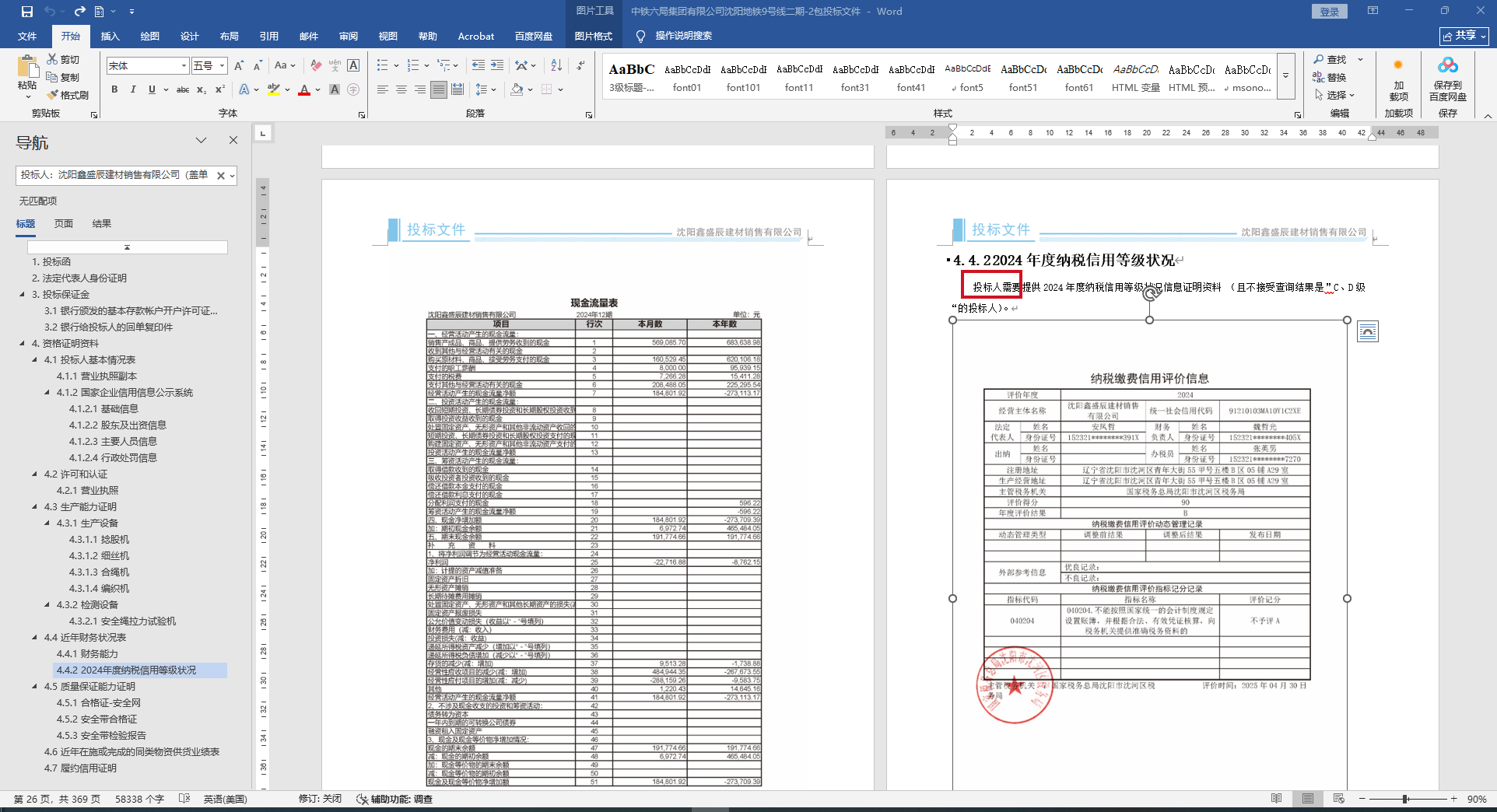Click the 保存到百度网盘 cloud icon
Viewport: 1497px width, 812px height.
coord(1448,65)
